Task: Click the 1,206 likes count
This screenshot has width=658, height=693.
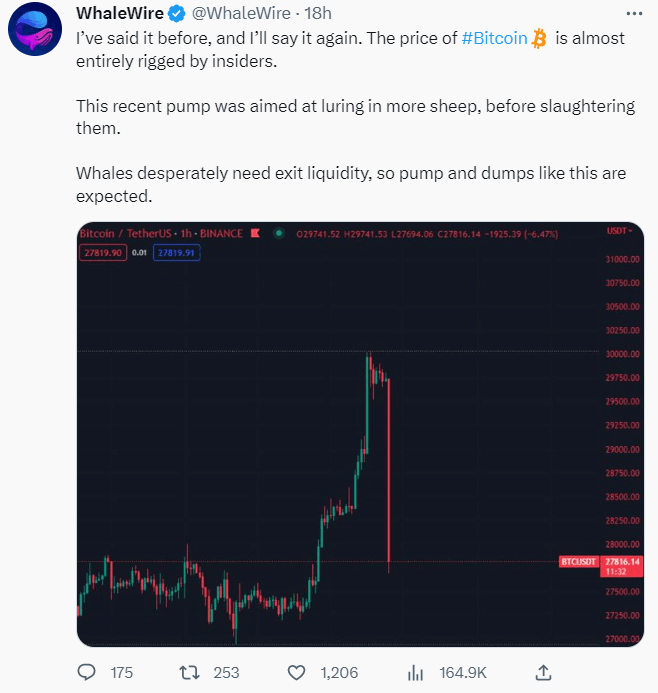Action: [x=339, y=673]
